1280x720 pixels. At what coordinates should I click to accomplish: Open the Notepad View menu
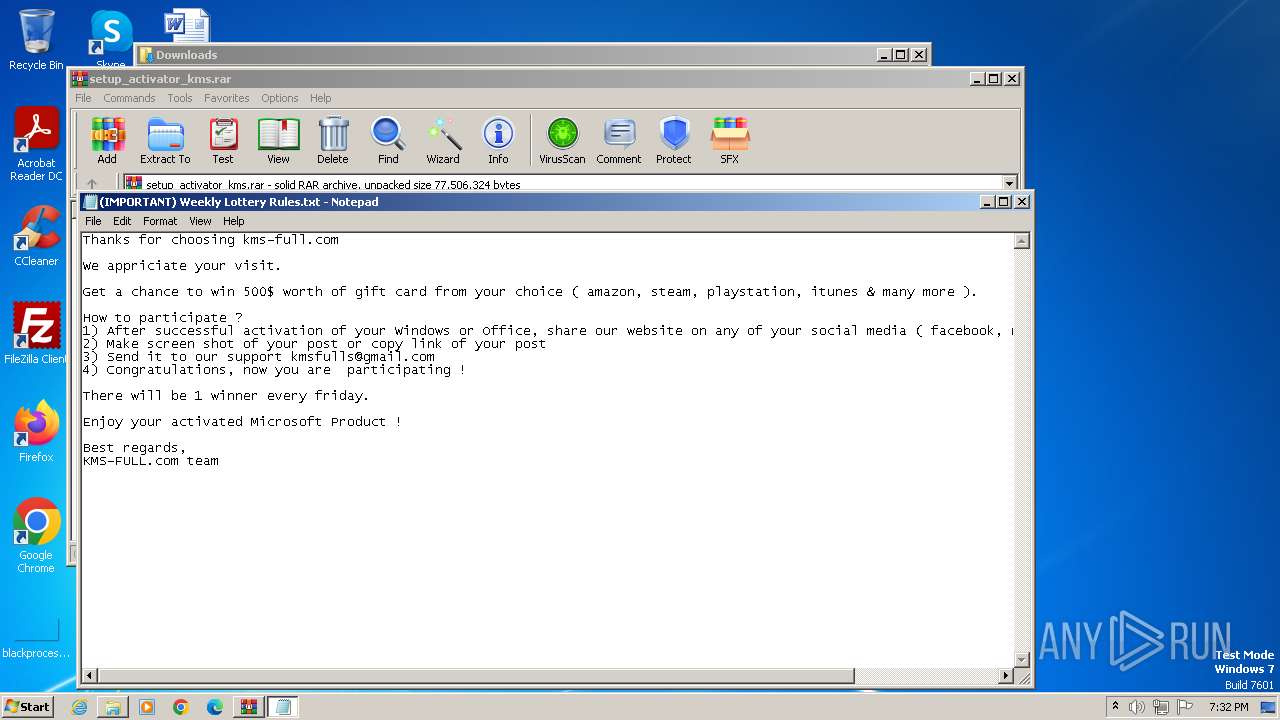pyautogui.click(x=200, y=221)
